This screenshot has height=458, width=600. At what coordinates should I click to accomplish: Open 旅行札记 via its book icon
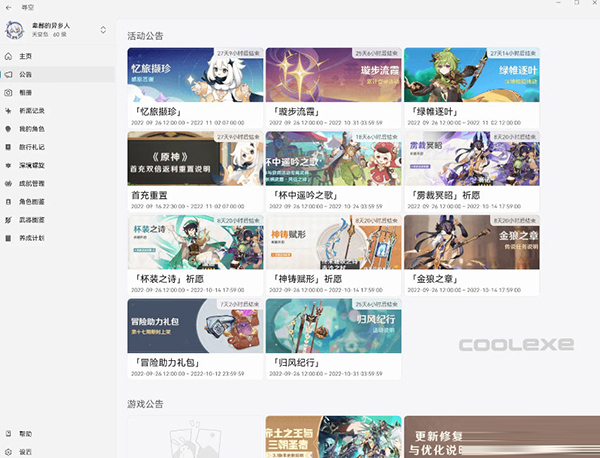[x=8, y=147]
